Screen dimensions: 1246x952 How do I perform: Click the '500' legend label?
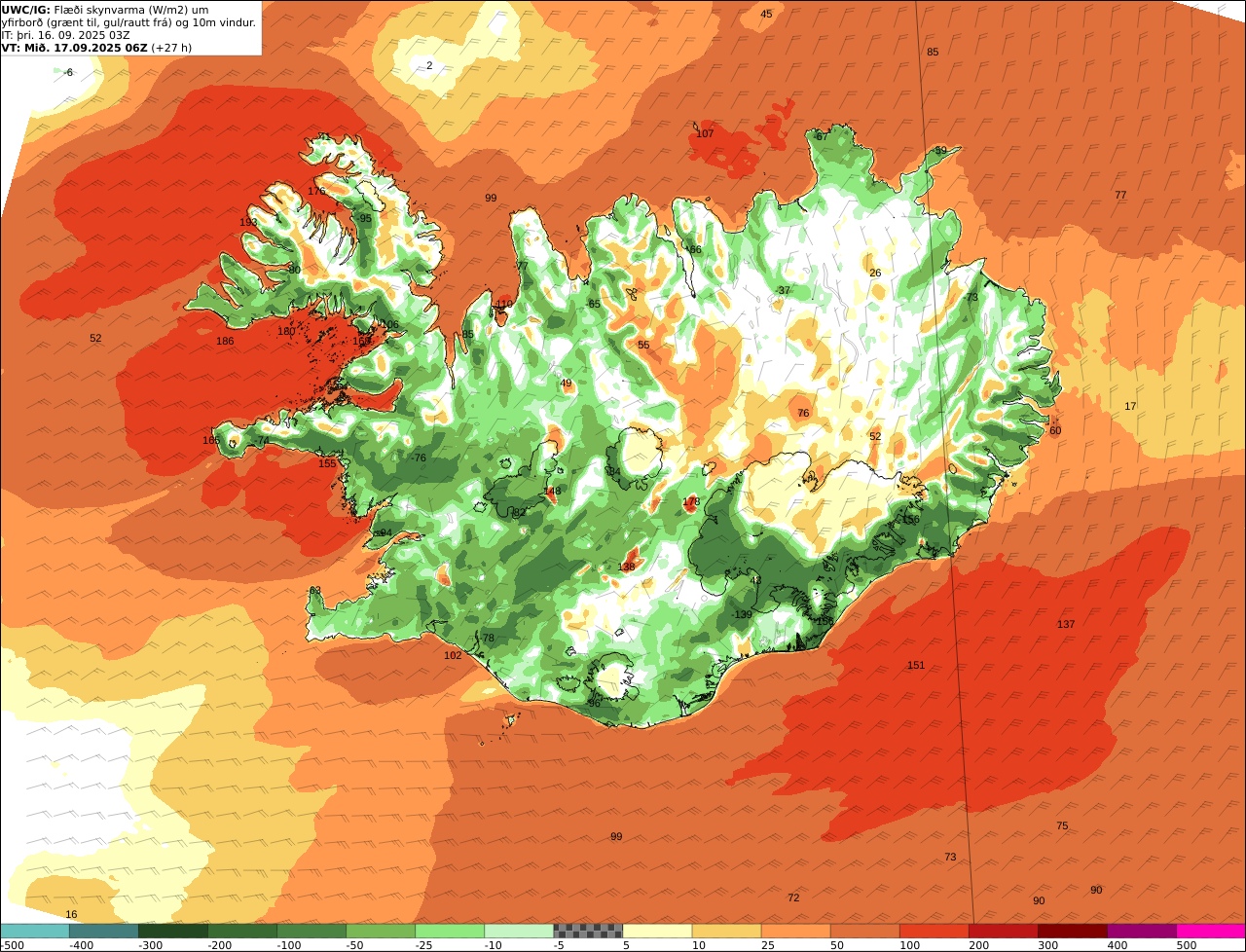(1187, 944)
